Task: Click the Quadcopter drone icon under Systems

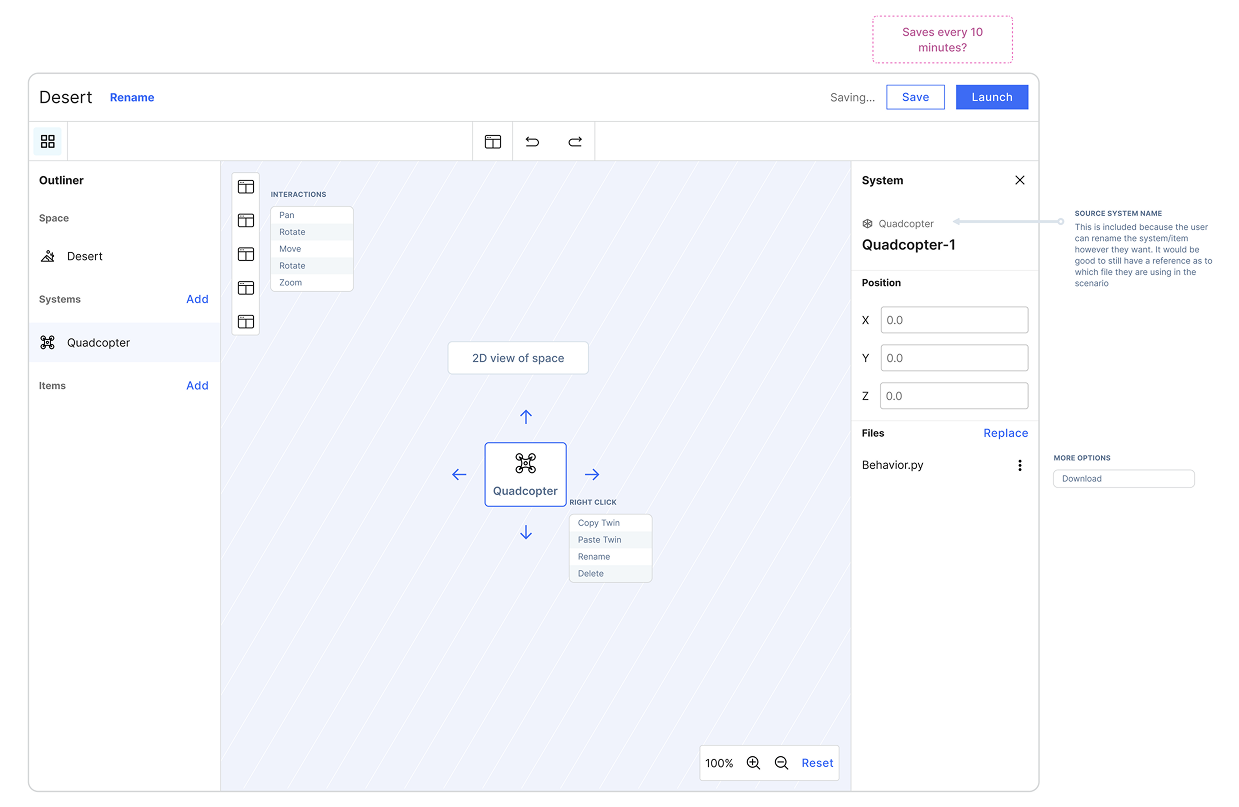Action: click(x=47, y=342)
